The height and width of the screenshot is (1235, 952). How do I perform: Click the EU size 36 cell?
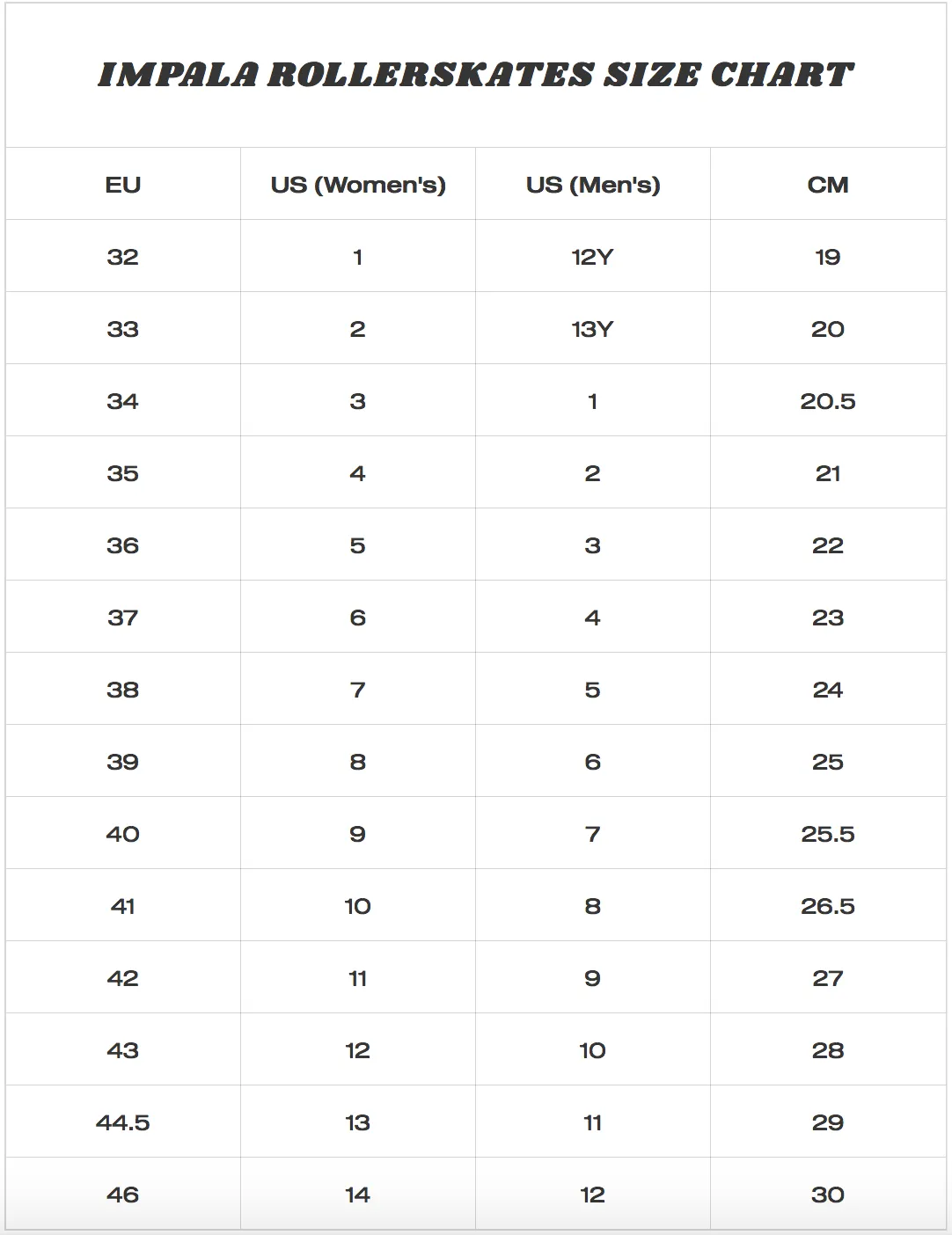(x=123, y=545)
